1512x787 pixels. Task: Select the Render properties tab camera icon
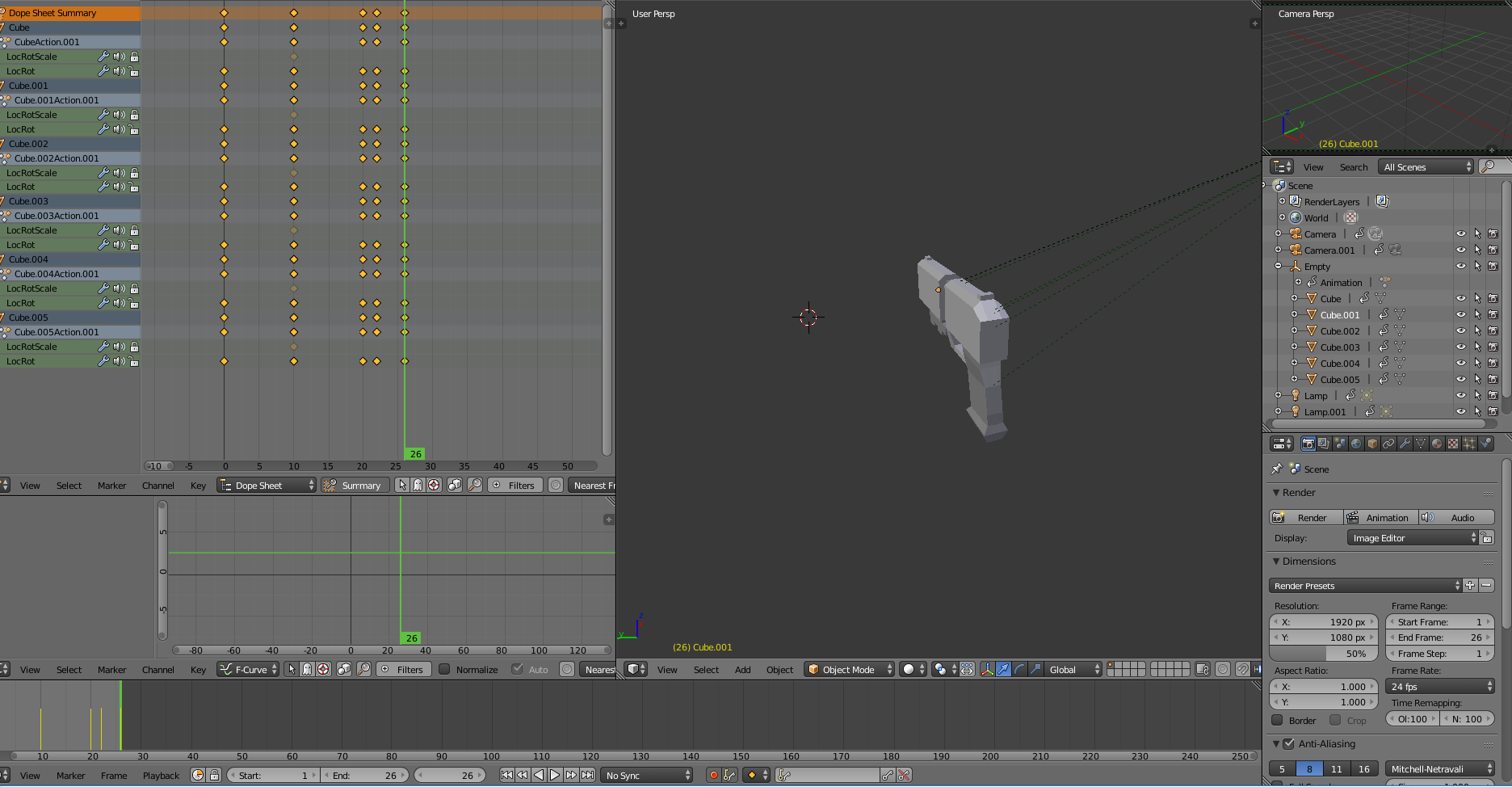coord(1308,444)
